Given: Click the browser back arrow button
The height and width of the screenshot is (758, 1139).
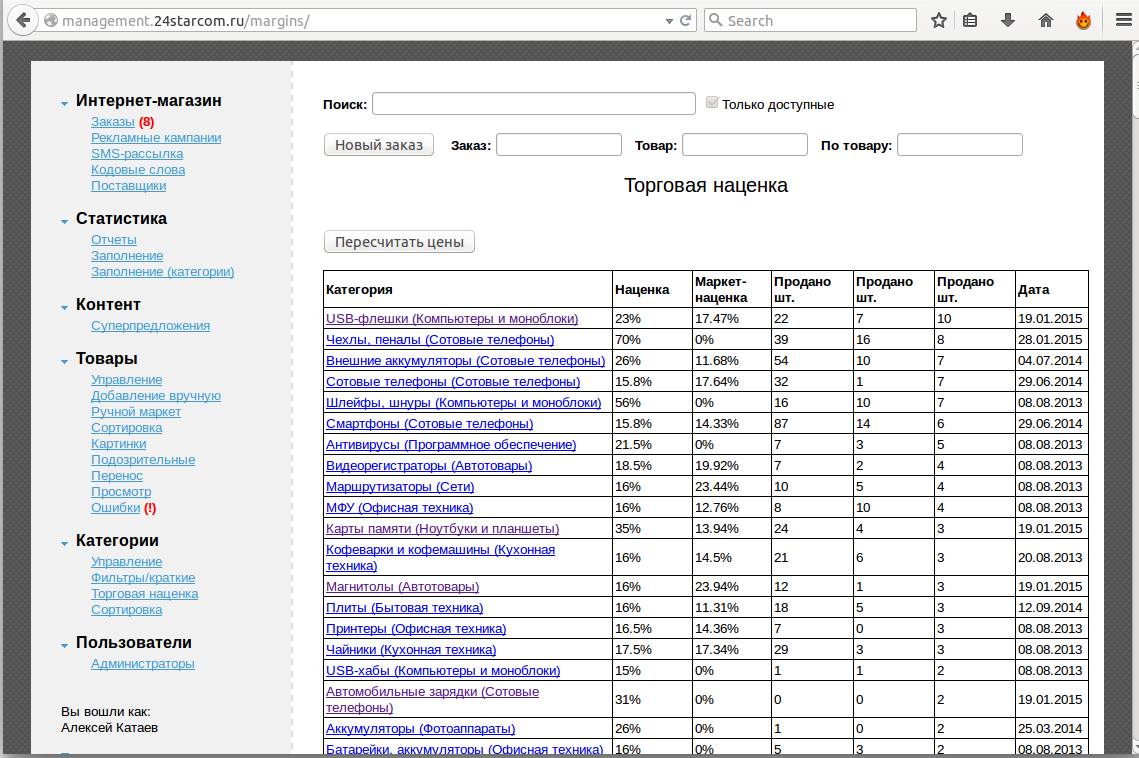Looking at the screenshot, I should coord(22,20).
